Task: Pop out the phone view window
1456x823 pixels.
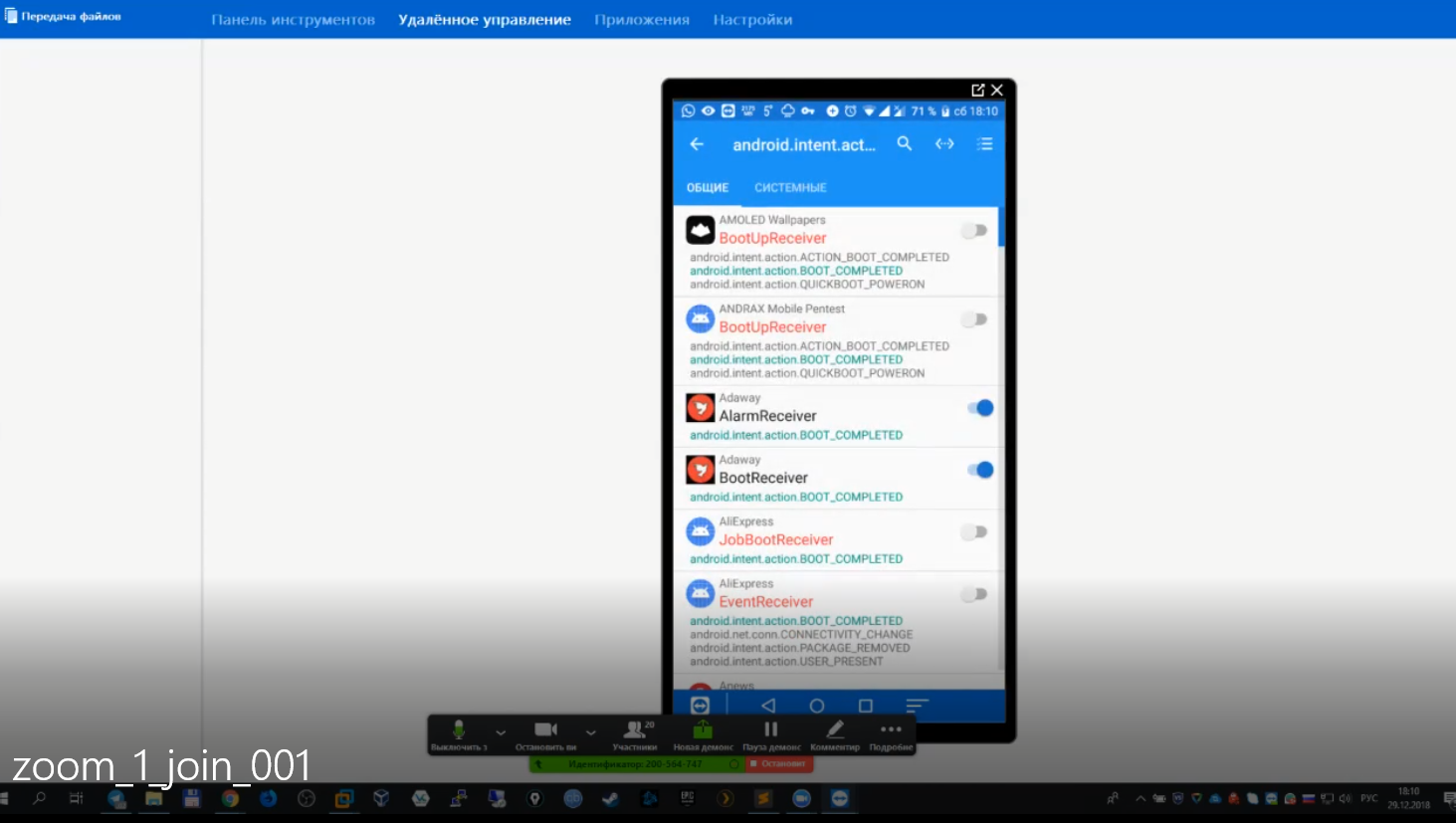Action: click(x=977, y=90)
